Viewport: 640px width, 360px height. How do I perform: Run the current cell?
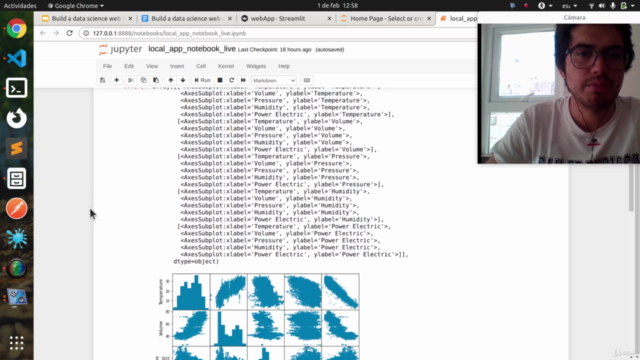tap(202, 80)
